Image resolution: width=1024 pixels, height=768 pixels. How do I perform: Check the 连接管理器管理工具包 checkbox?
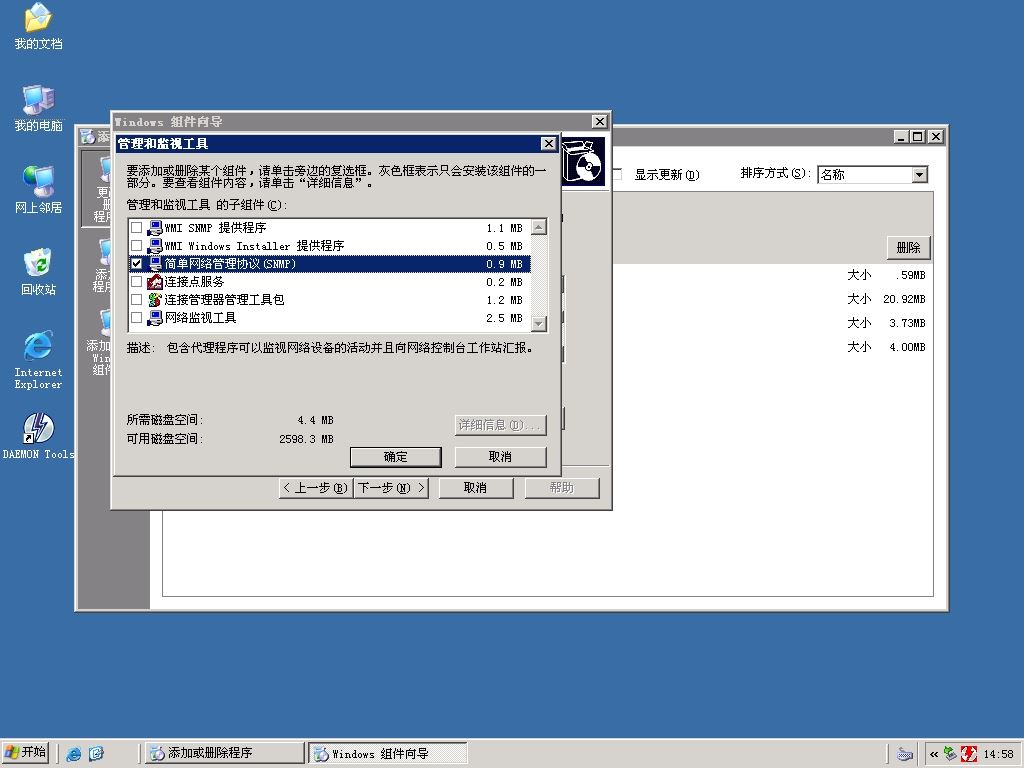coord(136,300)
